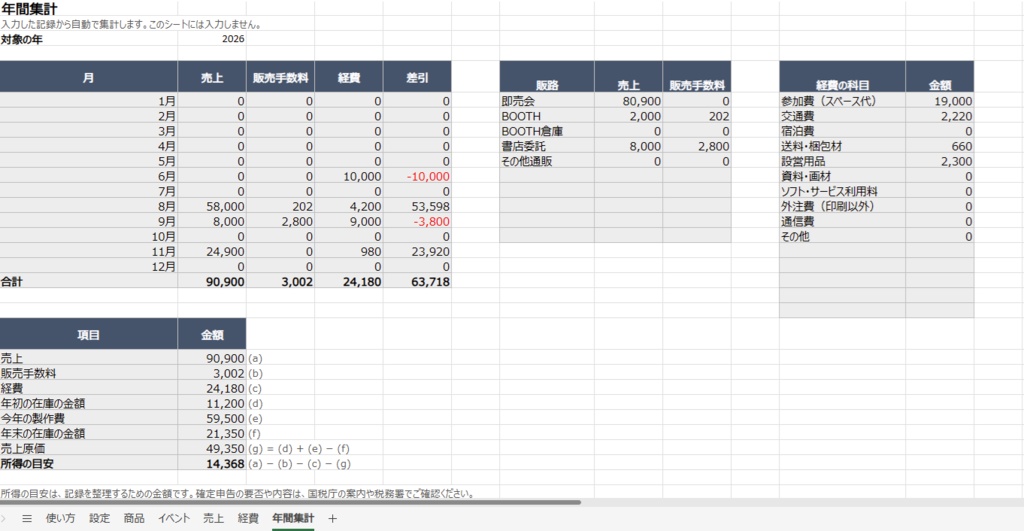Viewport: 1024px width, 531px height.
Task: Click the 11月 sales value 24,900
Action: tap(212, 251)
